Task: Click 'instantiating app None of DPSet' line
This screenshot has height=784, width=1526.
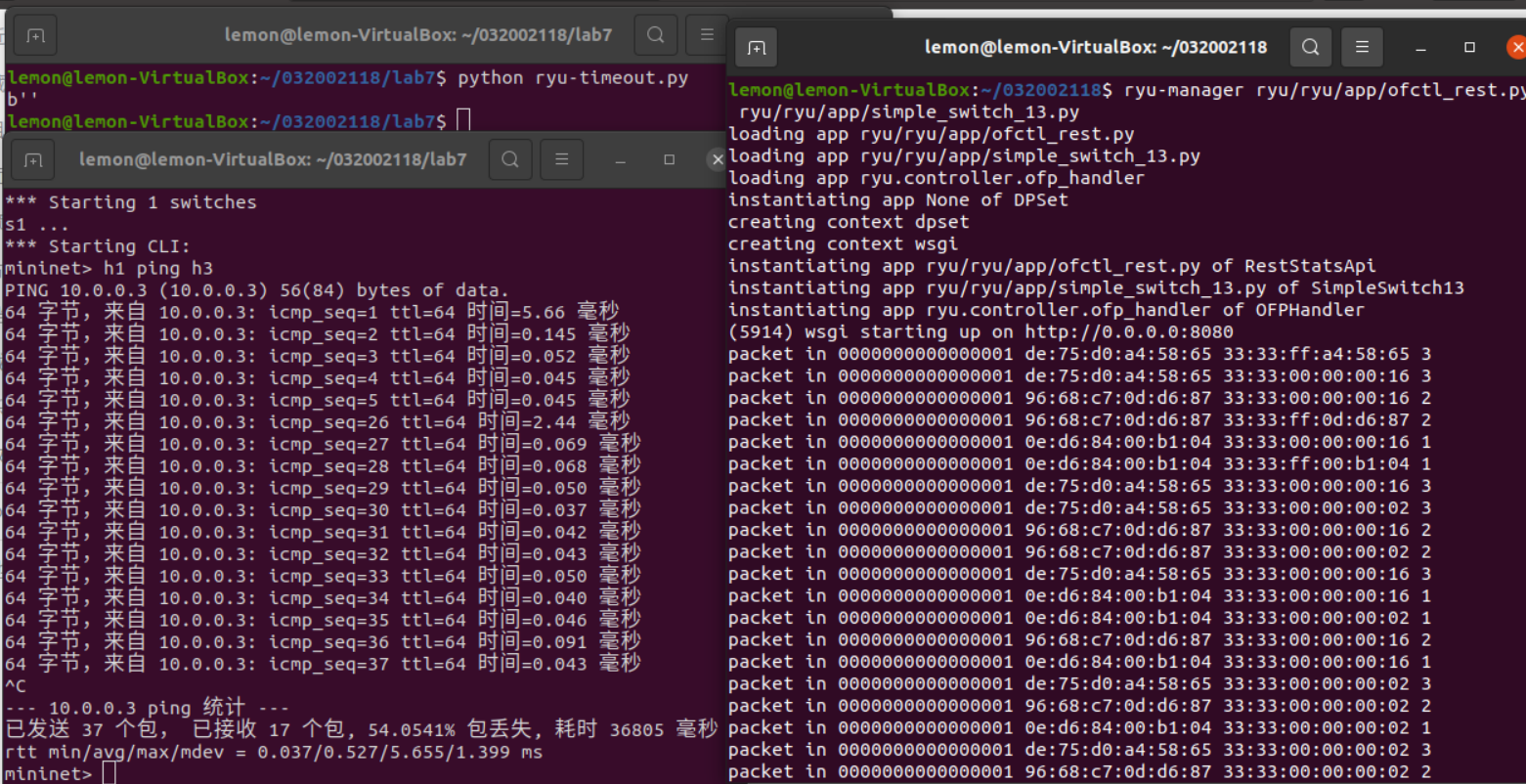Action: pos(898,200)
